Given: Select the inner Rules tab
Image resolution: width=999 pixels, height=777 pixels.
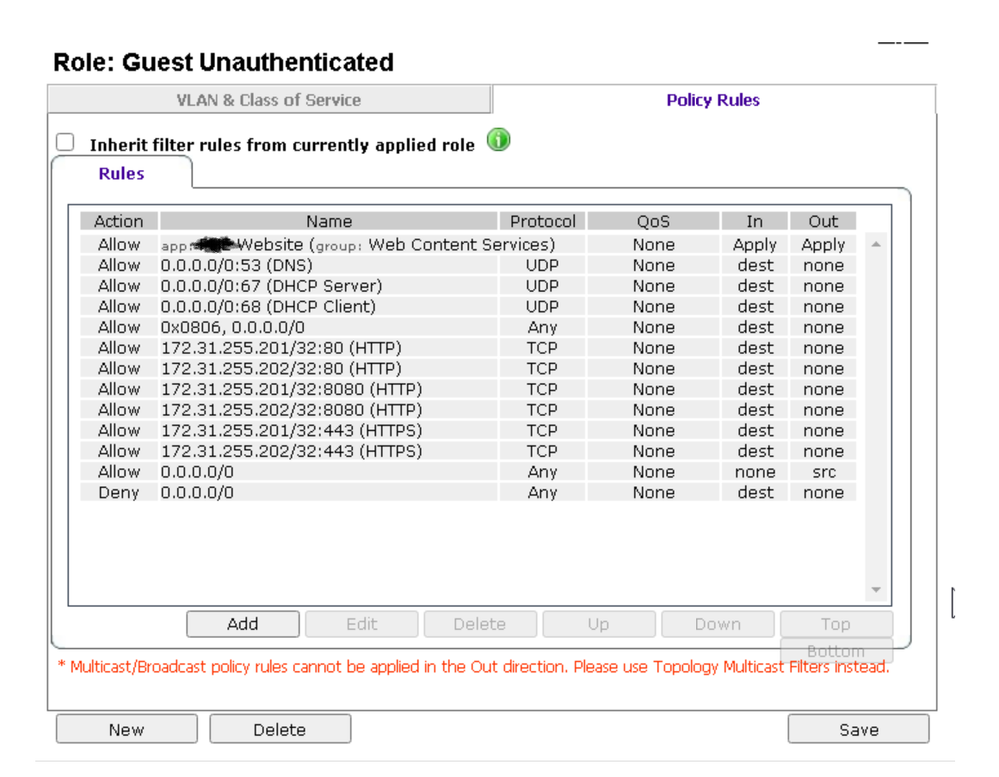Looking at the screenshot, I should (121, 174).
